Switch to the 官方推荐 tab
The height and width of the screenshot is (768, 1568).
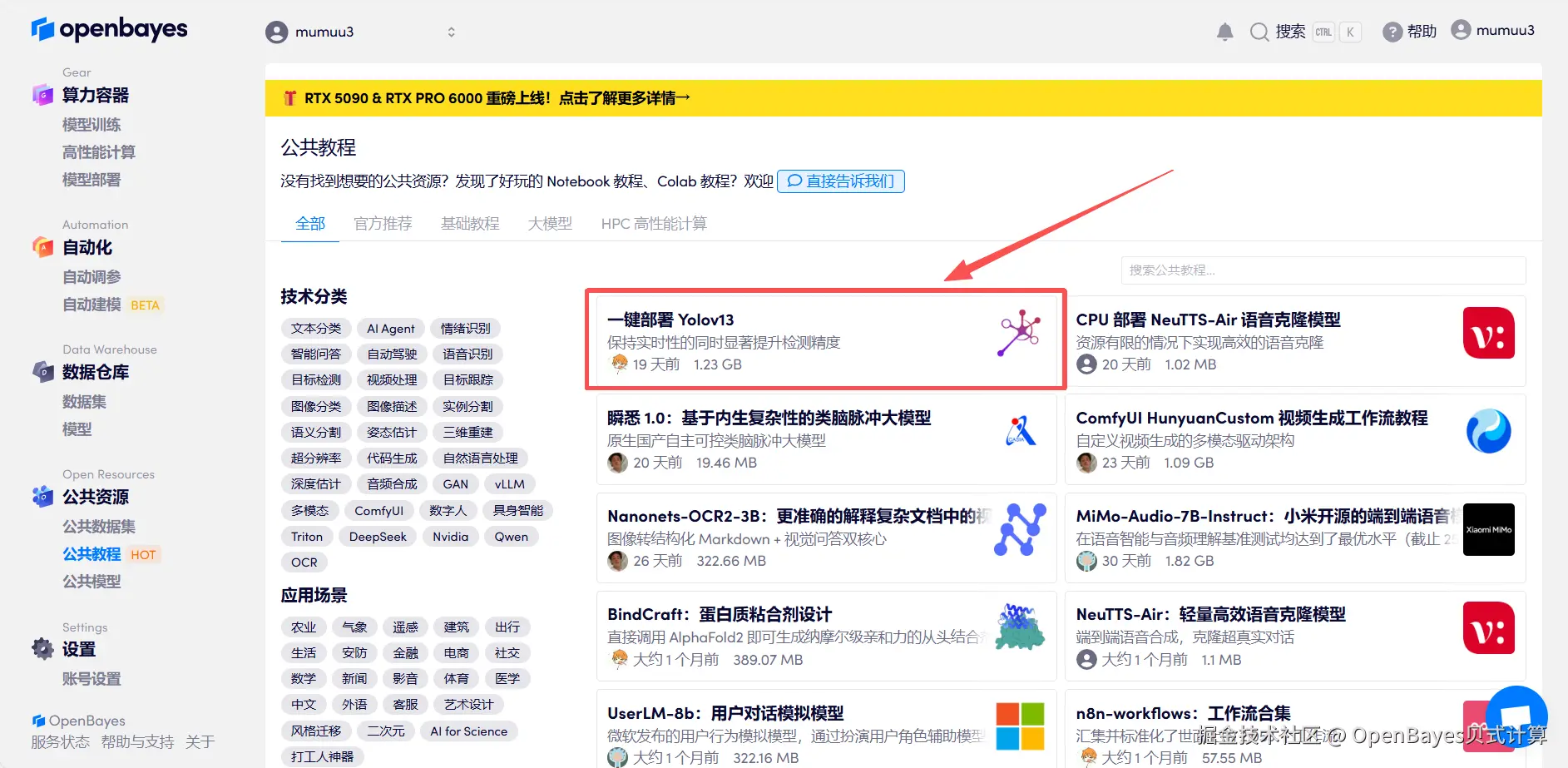383,223
